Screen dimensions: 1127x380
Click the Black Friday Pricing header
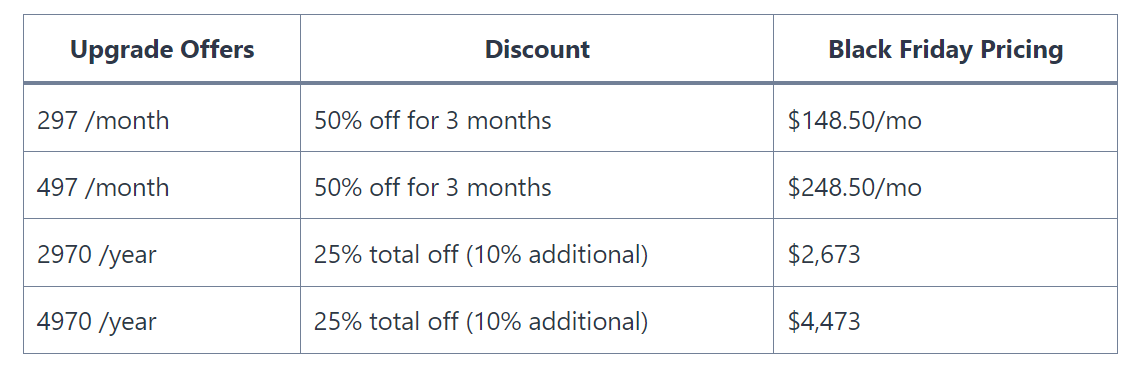pos(945,49)
